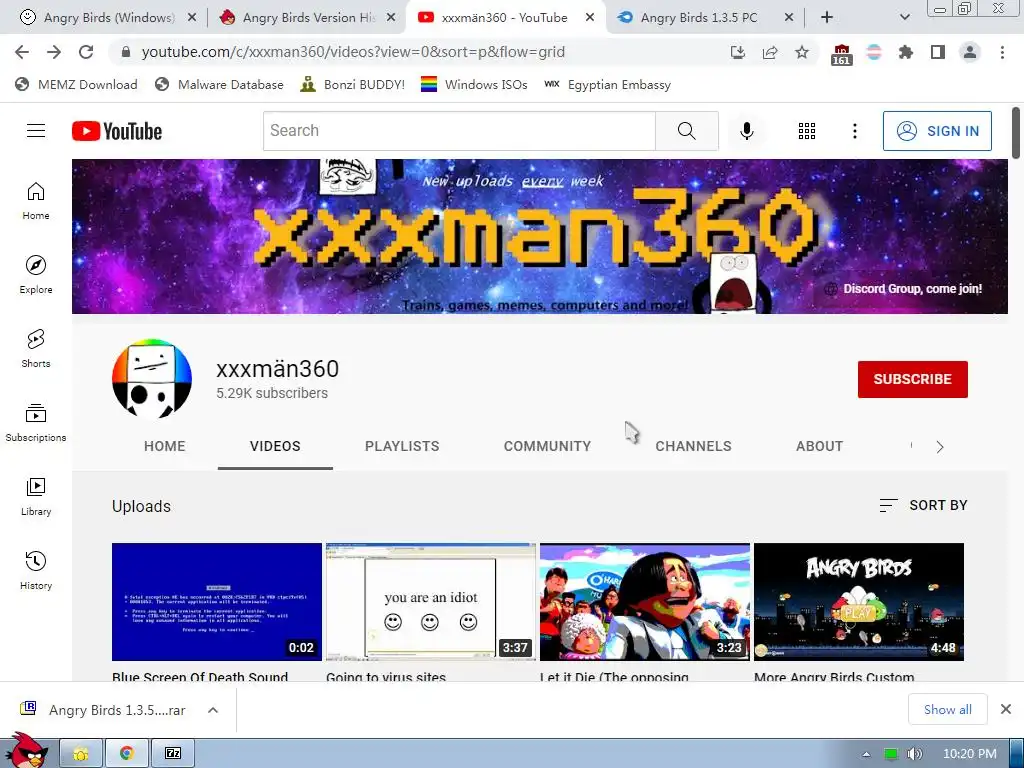Open a new browser tab
Image resolution: width=1024 pixels, height=768 pixels.
827,18
